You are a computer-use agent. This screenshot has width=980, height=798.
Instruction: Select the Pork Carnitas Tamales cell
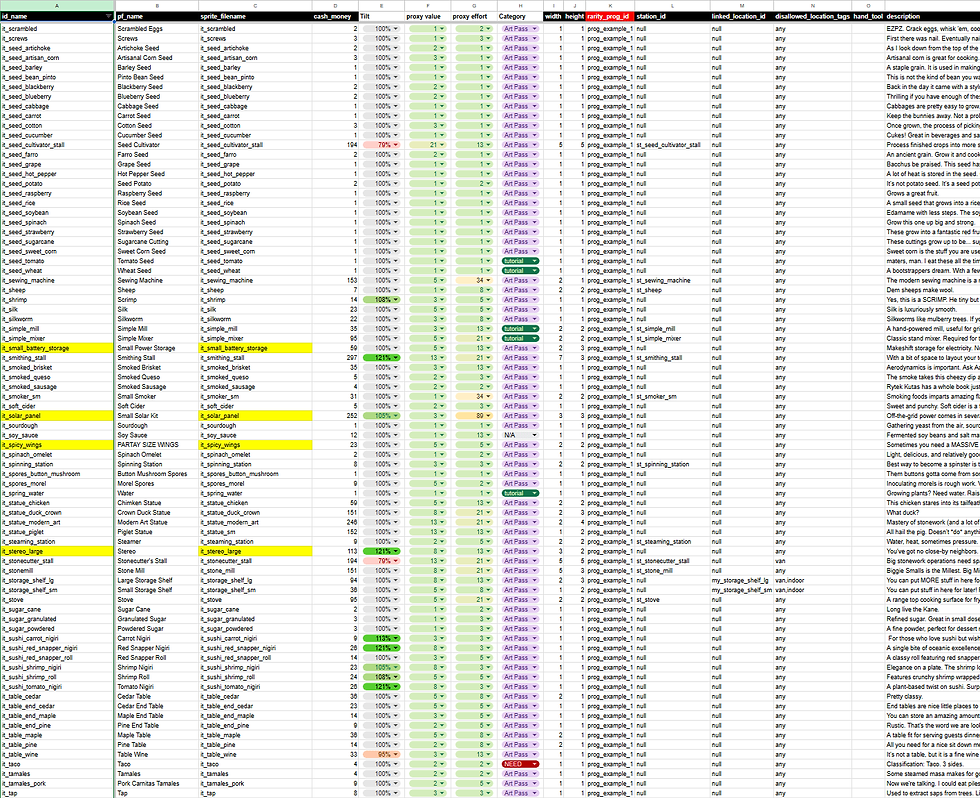coord(157,784)
